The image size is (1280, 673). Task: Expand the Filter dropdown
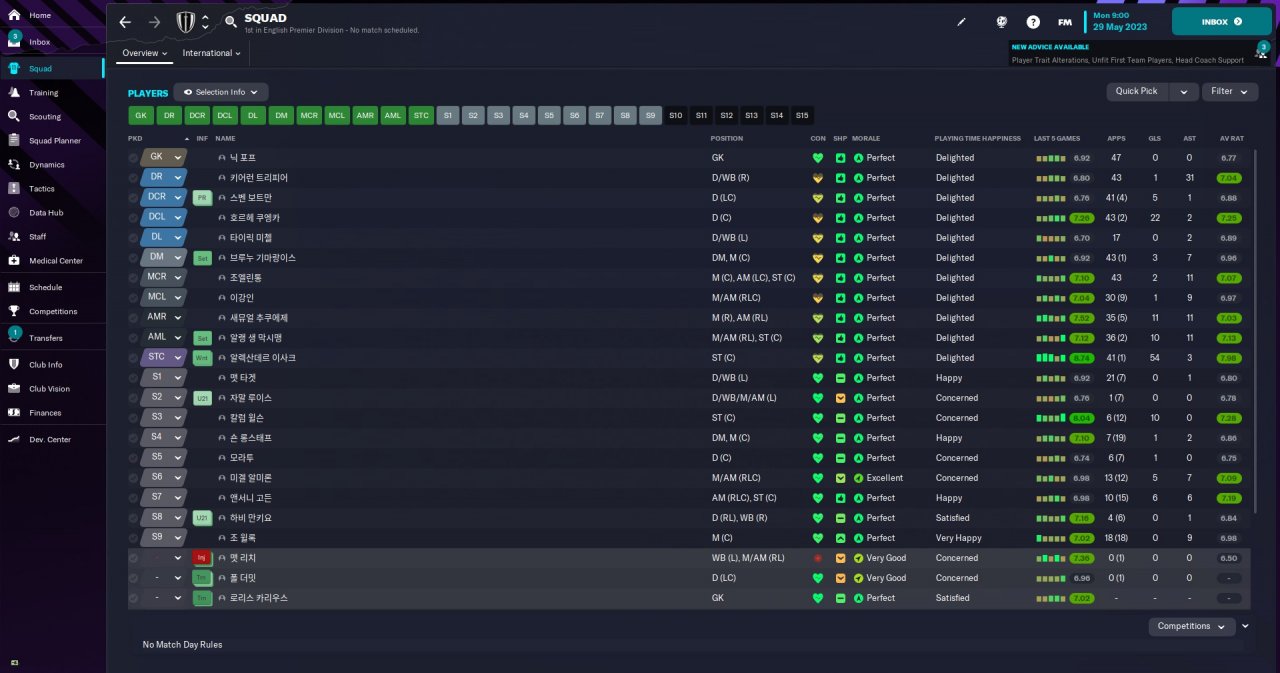click(1230, 91)
